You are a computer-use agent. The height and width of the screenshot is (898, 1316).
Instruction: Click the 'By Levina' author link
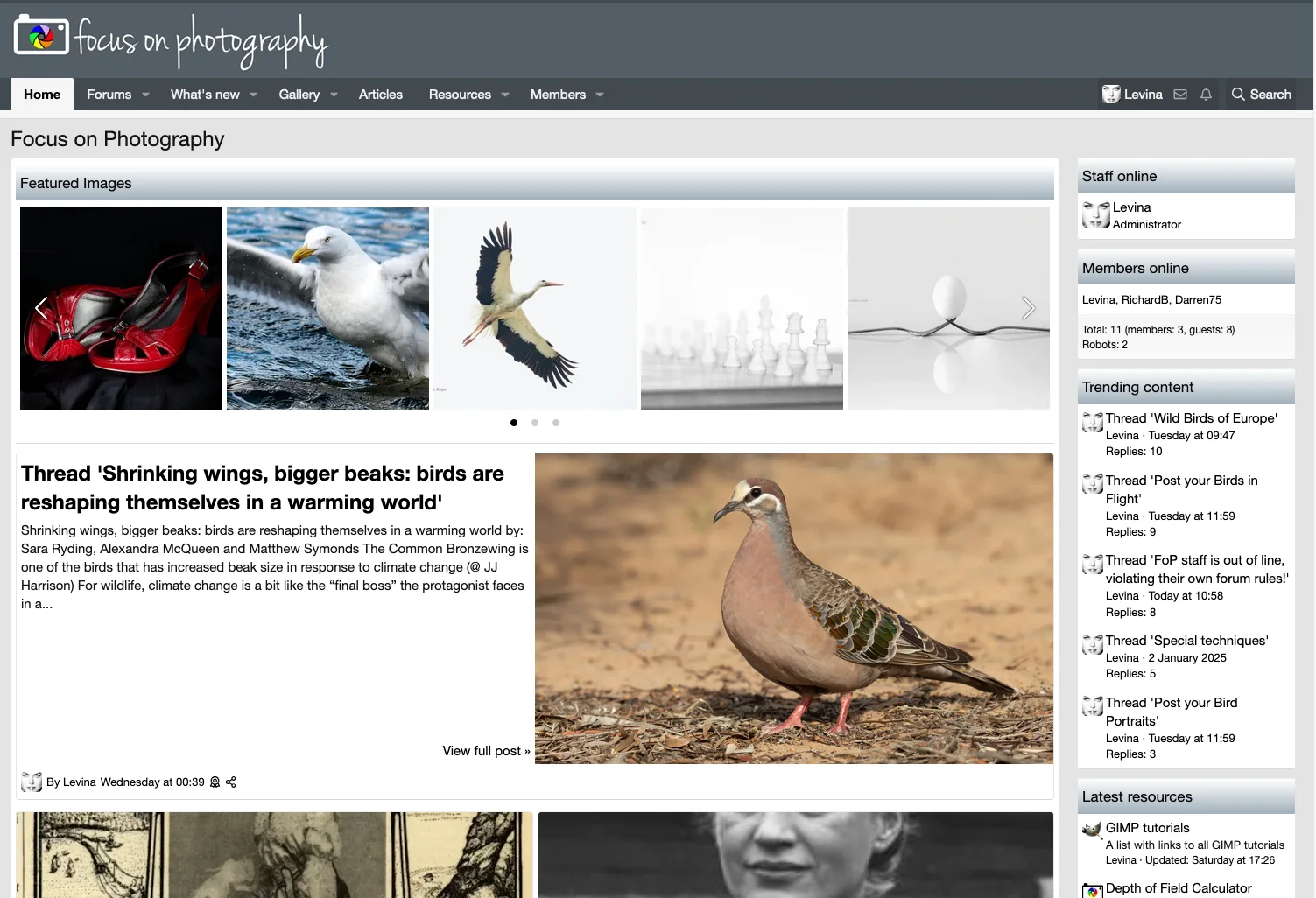pyautogui.click(x=71, y=782)
